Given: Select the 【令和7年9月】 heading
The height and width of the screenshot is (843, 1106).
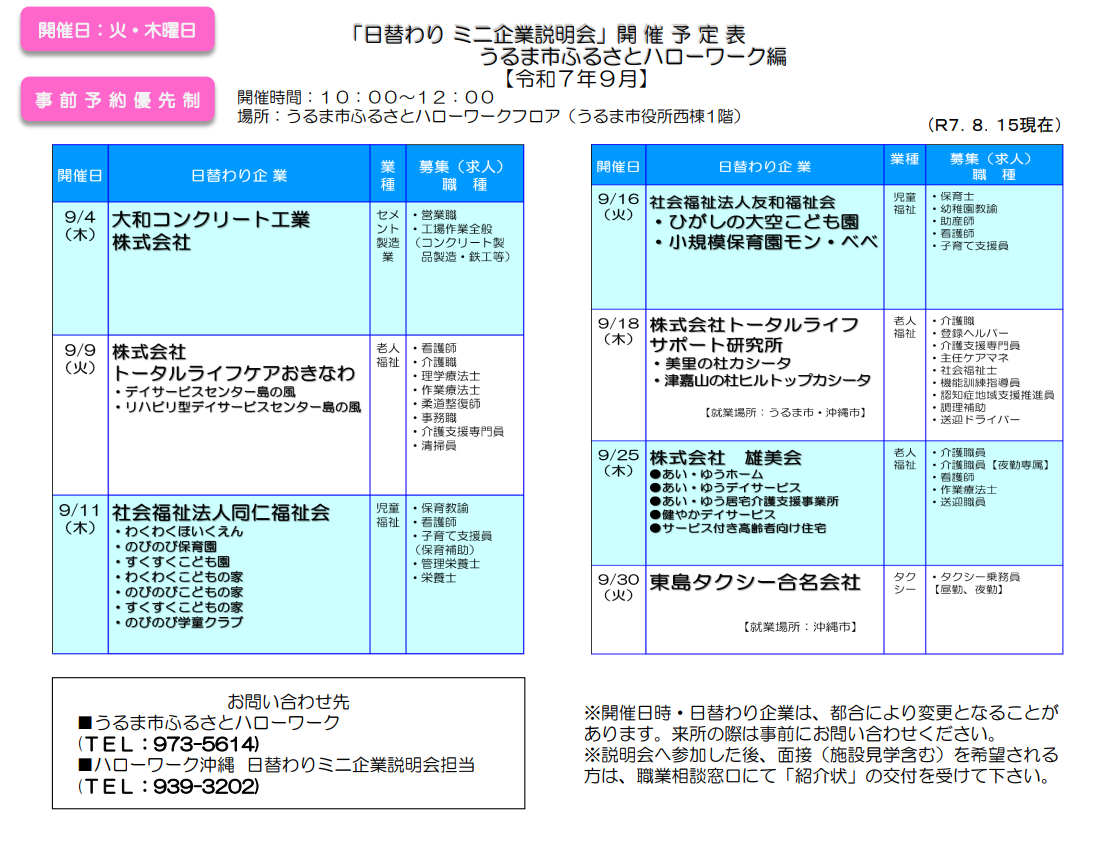Looking at the screenshot, I should 575,78.
